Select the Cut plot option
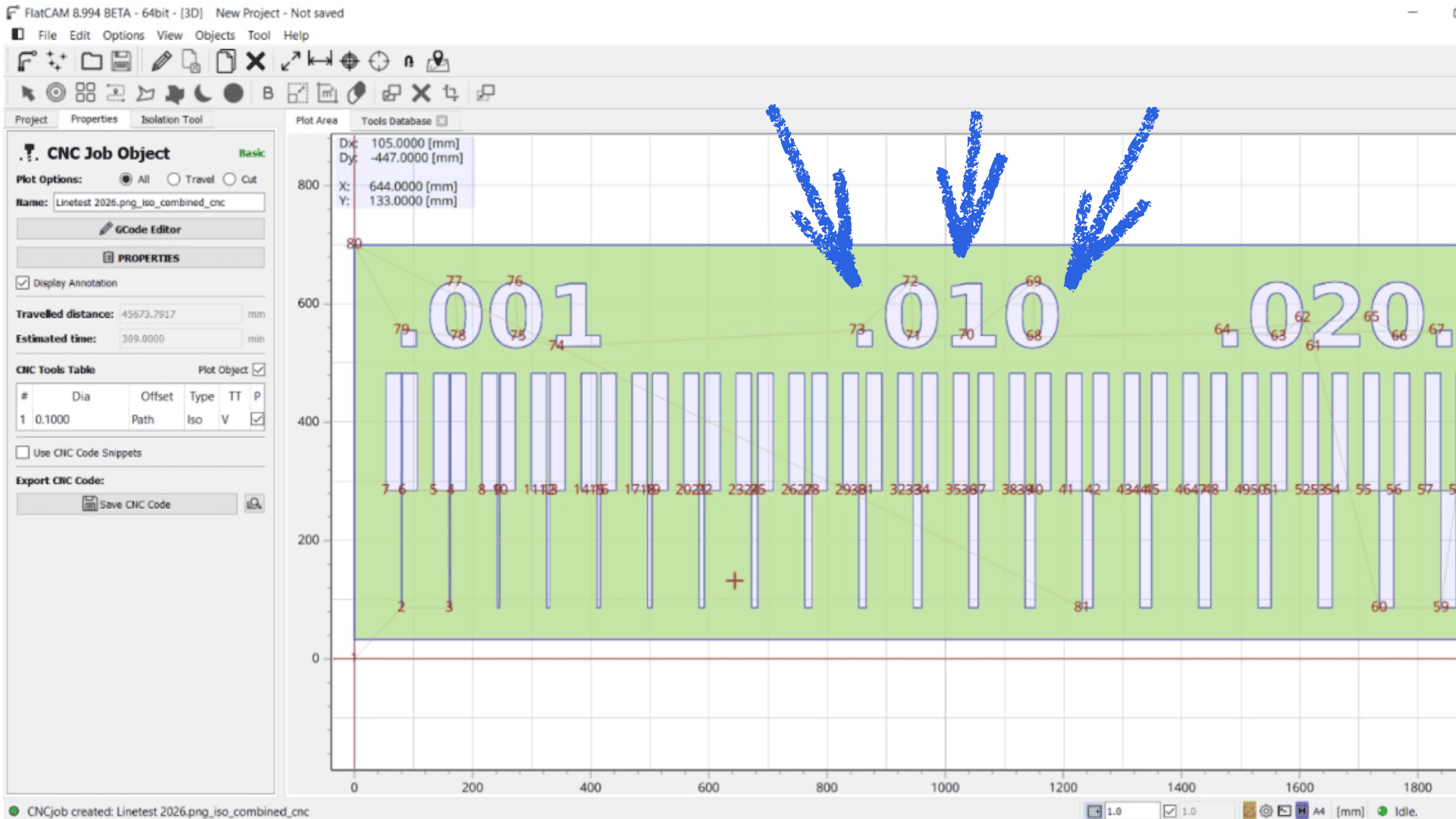 (x=230, y=179)
